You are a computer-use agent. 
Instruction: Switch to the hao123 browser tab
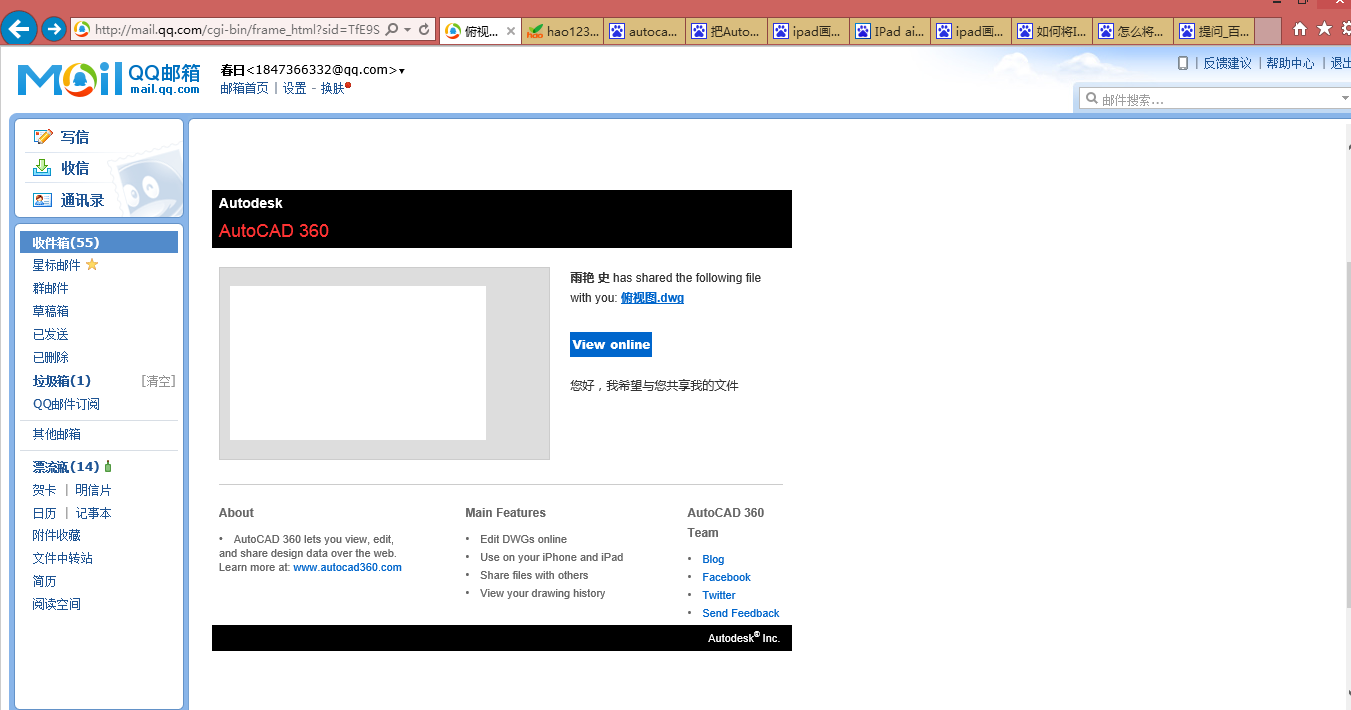[x=563, y=31]
